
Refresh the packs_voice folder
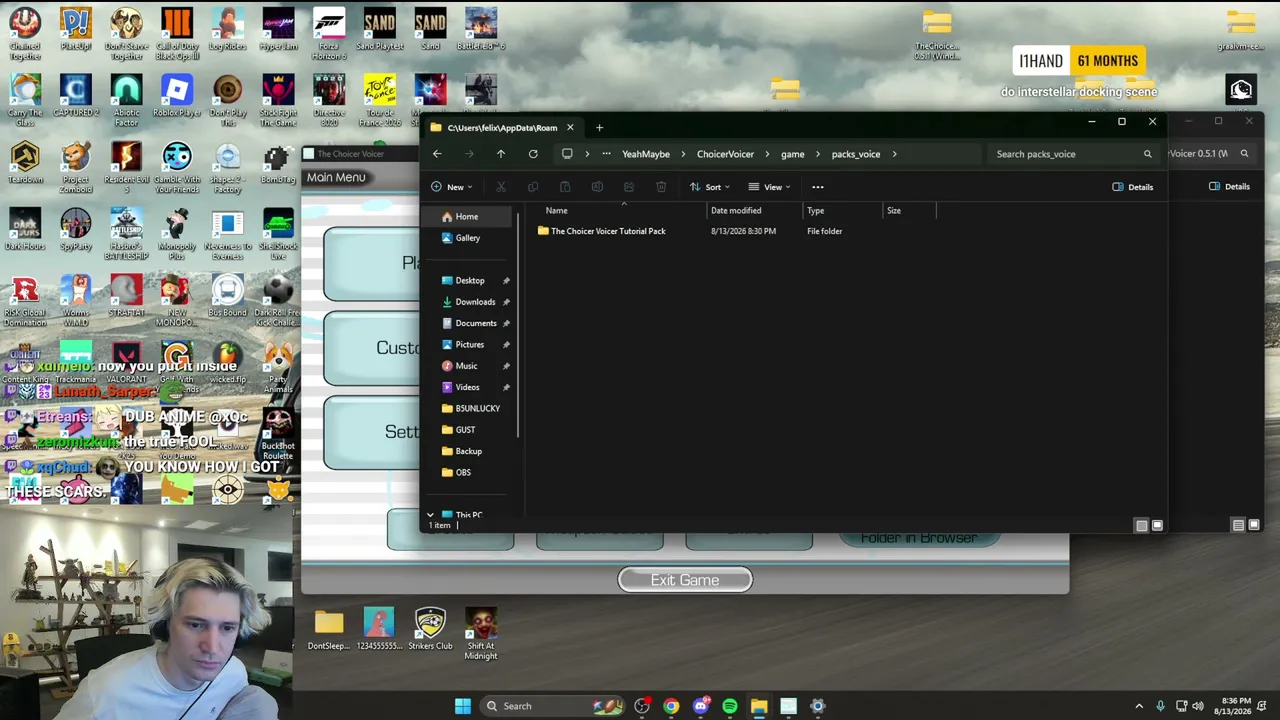tap(533, 154)
